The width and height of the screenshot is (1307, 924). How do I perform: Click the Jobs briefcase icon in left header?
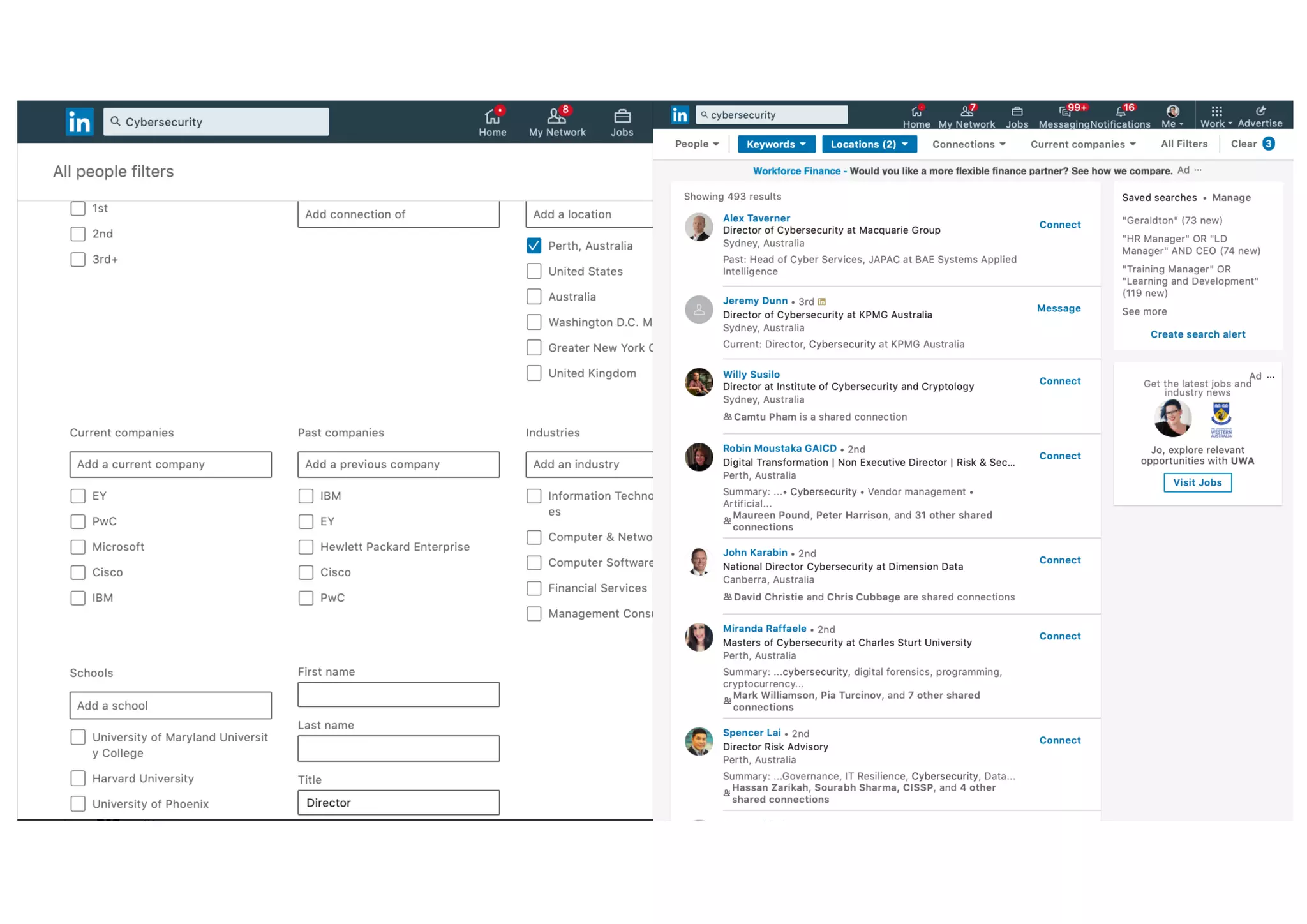click(622, 116)
